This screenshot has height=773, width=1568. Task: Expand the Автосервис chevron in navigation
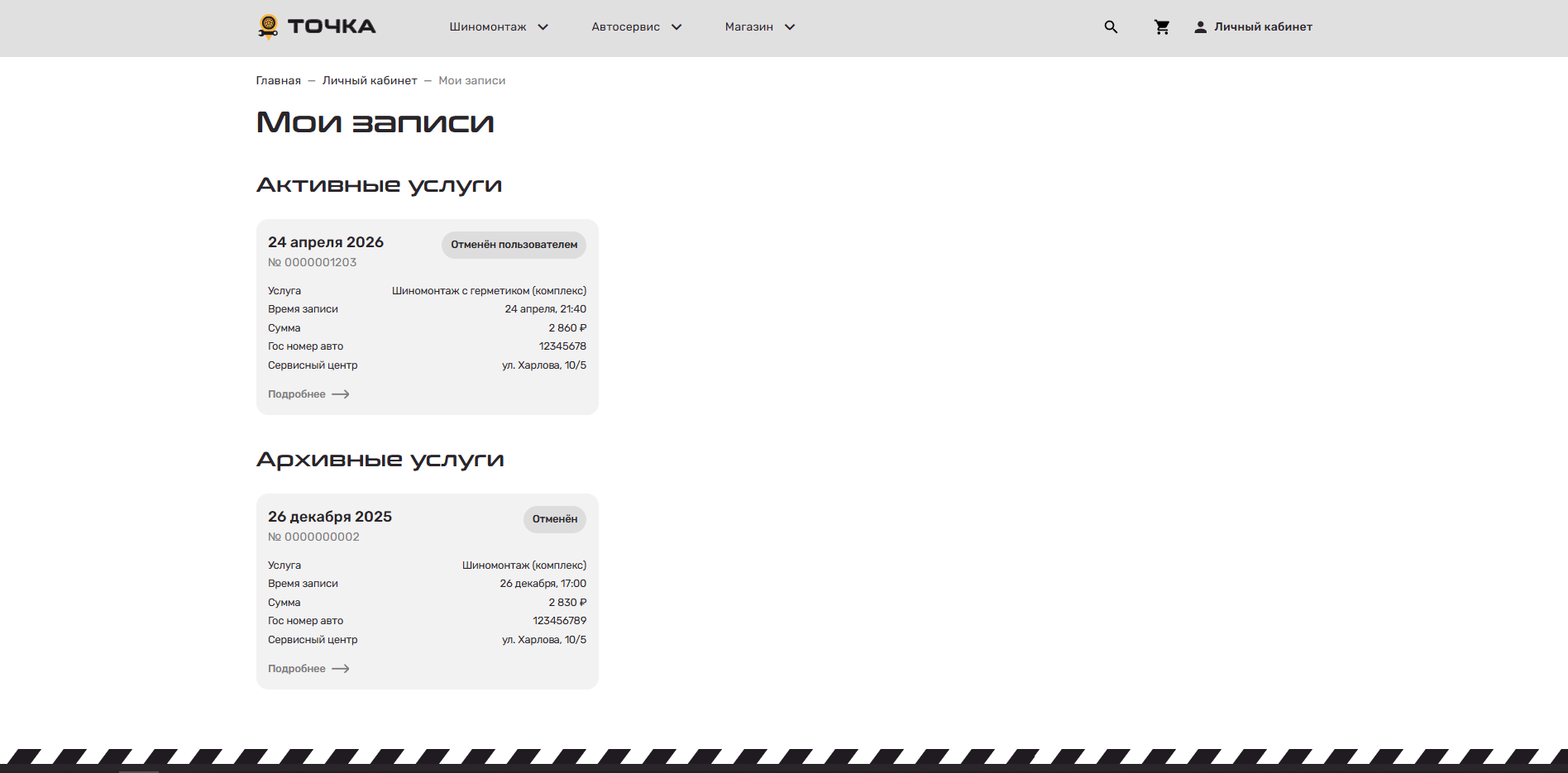point(676,27)
